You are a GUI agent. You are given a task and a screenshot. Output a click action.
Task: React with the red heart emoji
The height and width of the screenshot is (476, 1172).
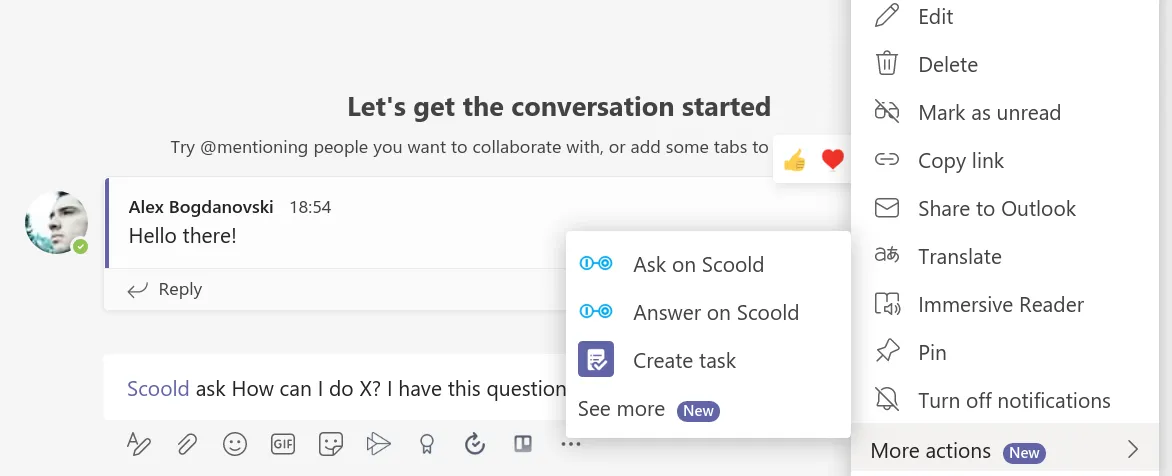(x=832, y=160)
